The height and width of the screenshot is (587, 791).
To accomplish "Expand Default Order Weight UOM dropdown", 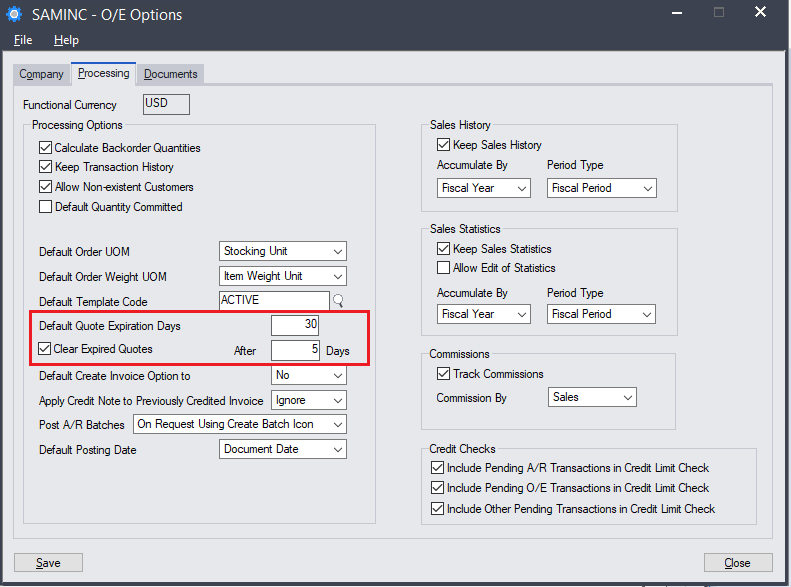I will click(x=282, y=276).
